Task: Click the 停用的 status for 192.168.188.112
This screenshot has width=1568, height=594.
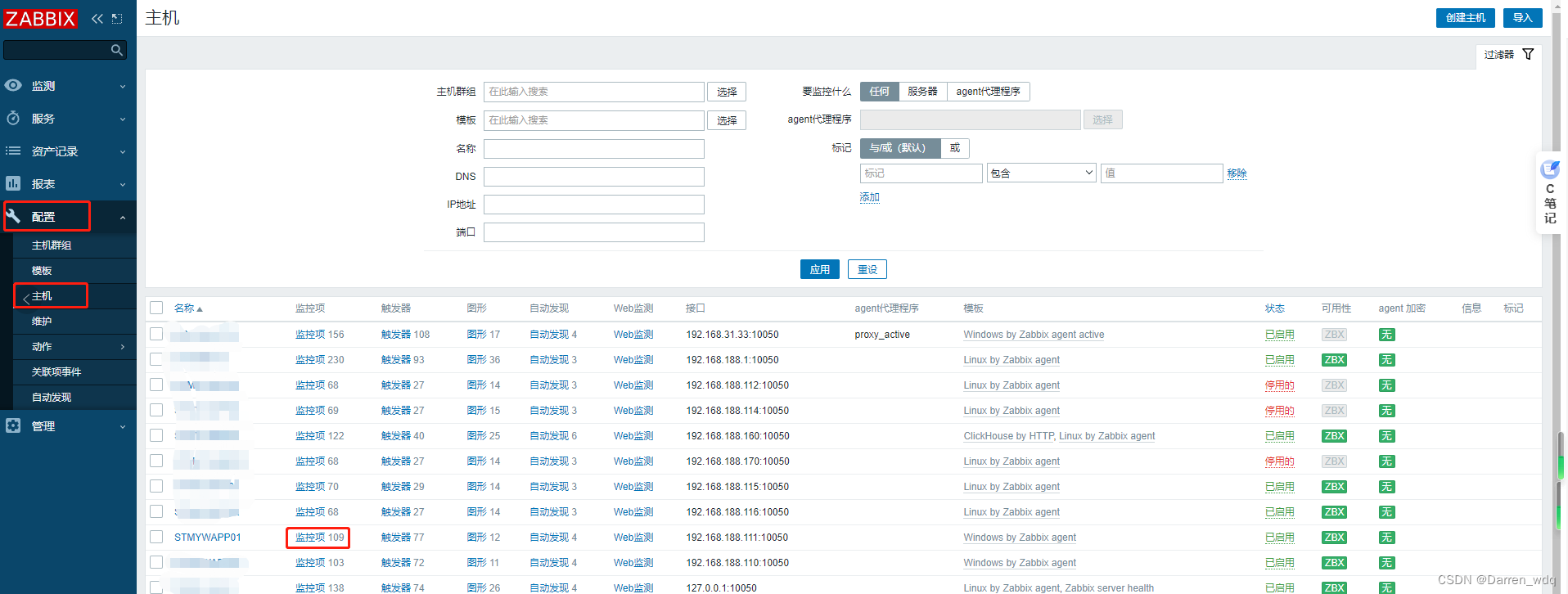Action: [x=1279, y=385]
